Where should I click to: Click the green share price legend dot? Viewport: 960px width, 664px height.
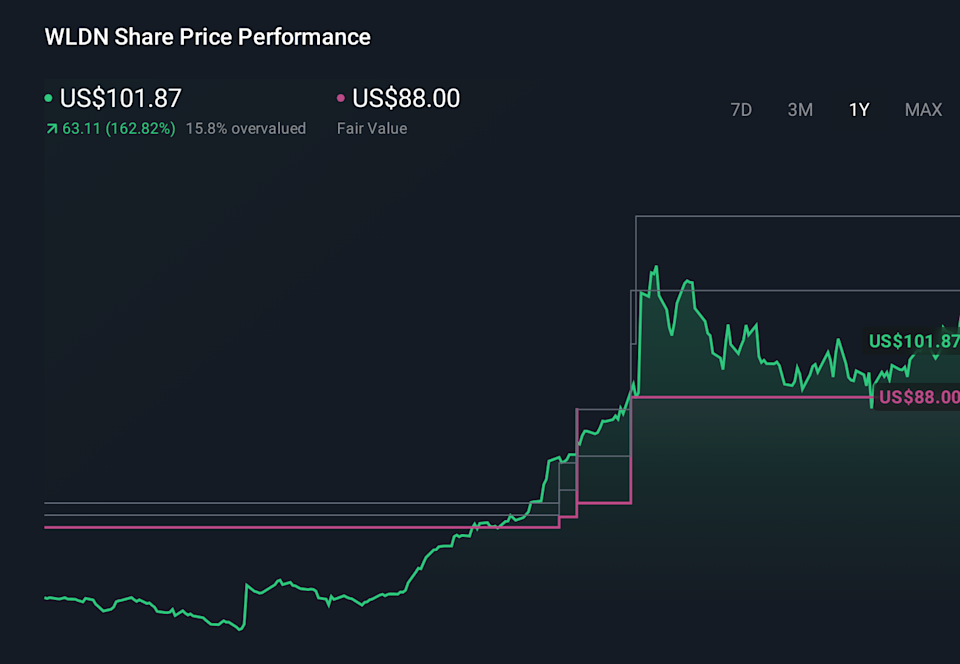click(49, 99)
